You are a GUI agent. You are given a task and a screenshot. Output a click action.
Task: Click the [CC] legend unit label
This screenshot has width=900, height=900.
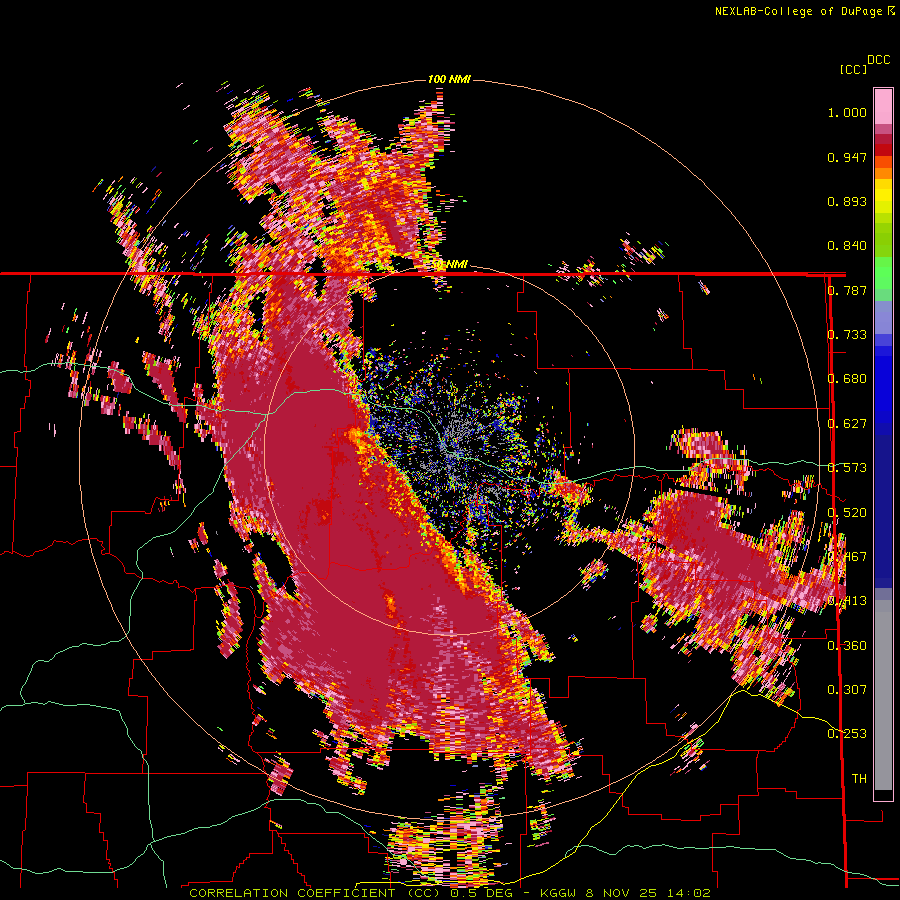pos(853,69)
